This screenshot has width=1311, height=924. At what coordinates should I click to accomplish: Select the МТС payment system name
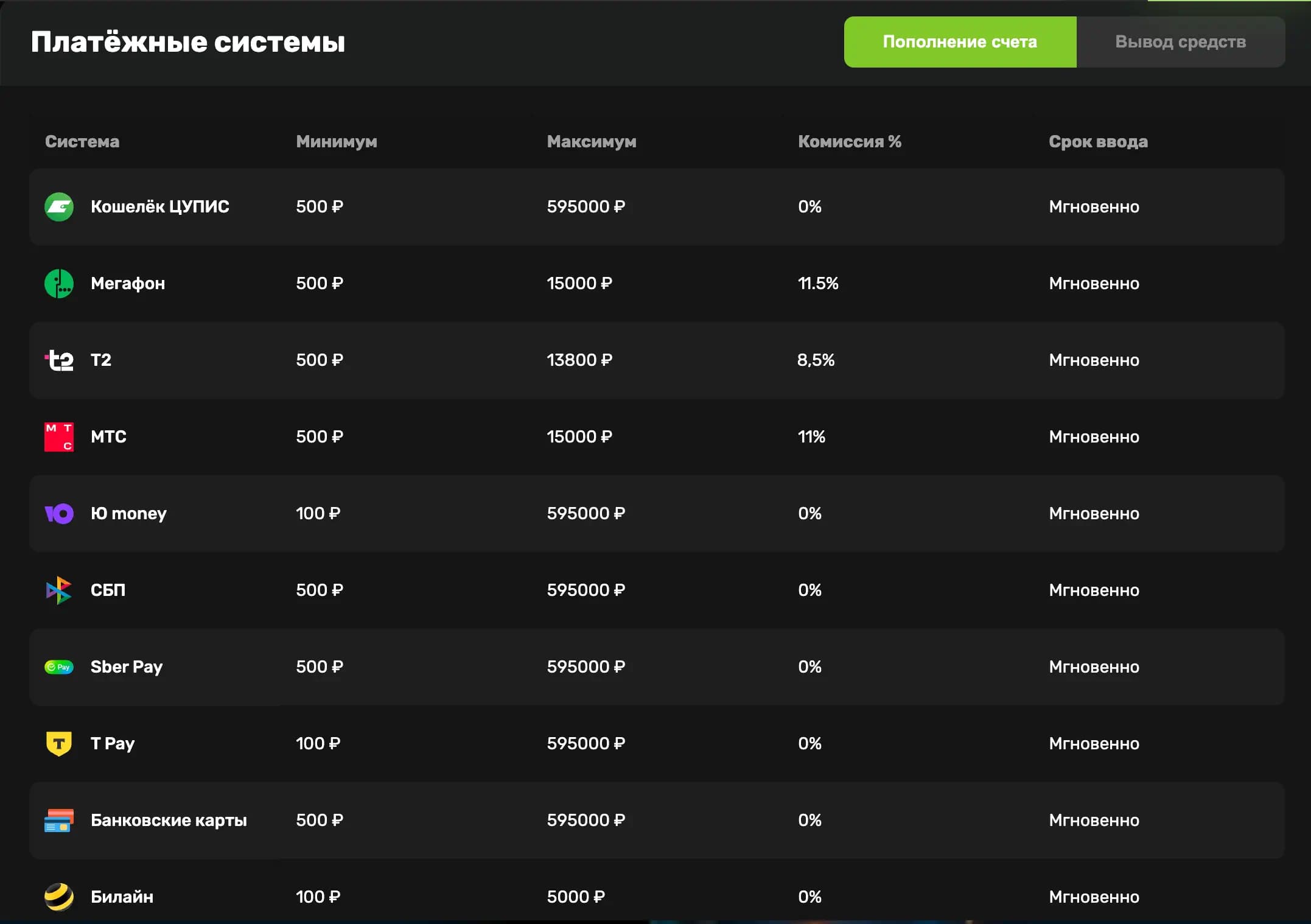point(108,437)
